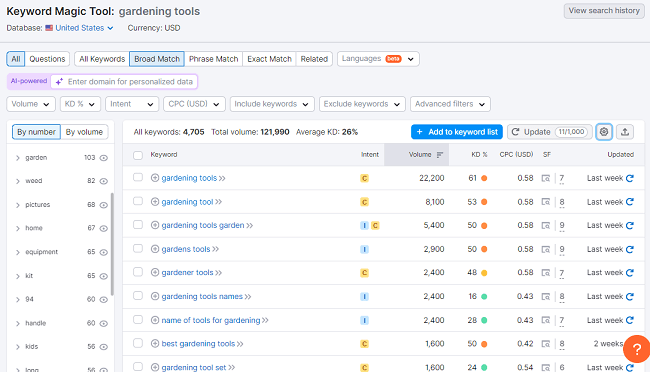Open the Languages beta dropdown
Screen dimensions: 650x372
(378, 59)
